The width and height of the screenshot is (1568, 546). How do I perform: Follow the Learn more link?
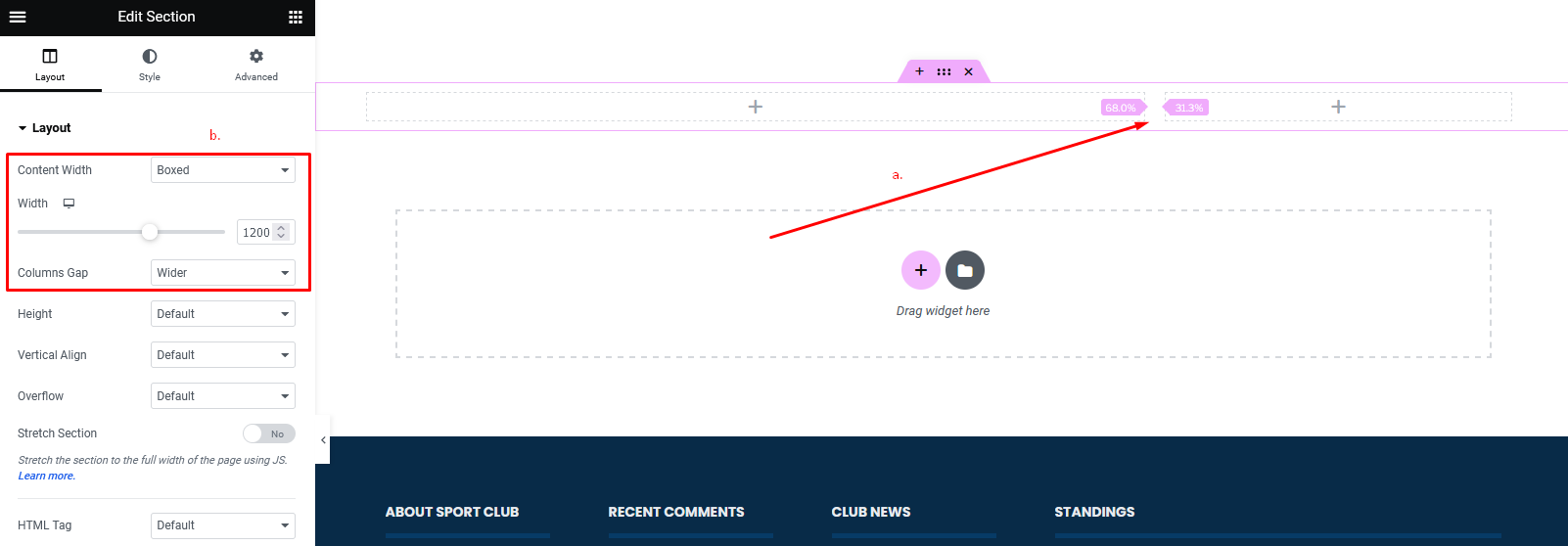click(46, 476)
